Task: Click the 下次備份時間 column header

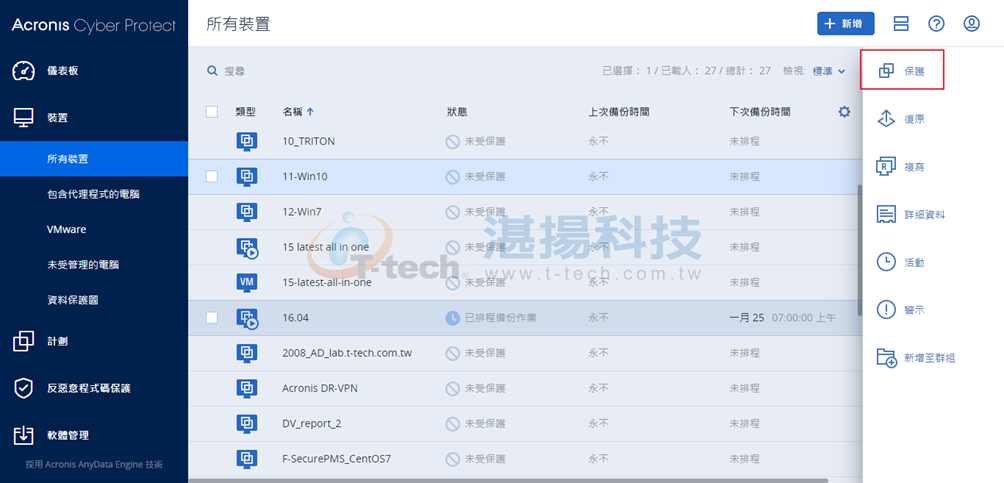Action: pos(759,111)
